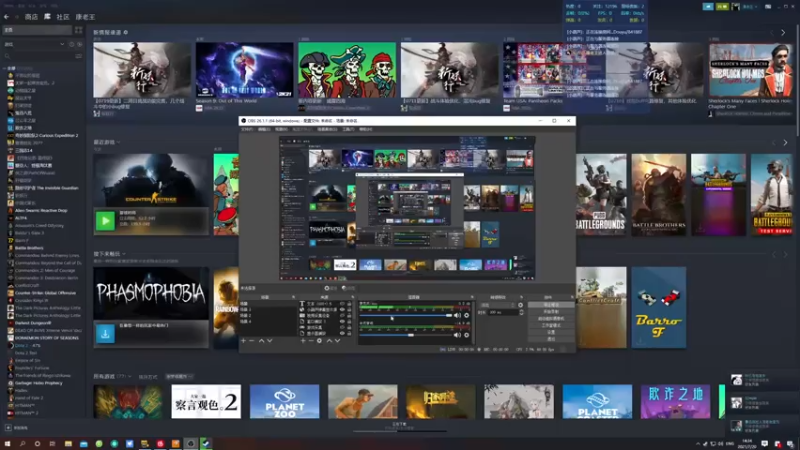Click the blue download button under Phasmophobia
This screenshot has width=800, height=450.
(x=105, y=334)
